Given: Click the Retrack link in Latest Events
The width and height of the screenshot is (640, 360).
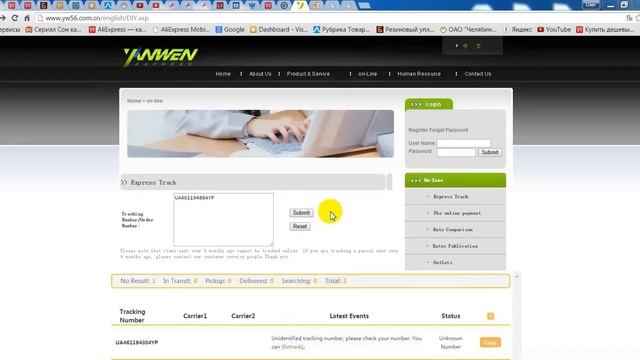Looking at the screenshot, I should point(292,347).
